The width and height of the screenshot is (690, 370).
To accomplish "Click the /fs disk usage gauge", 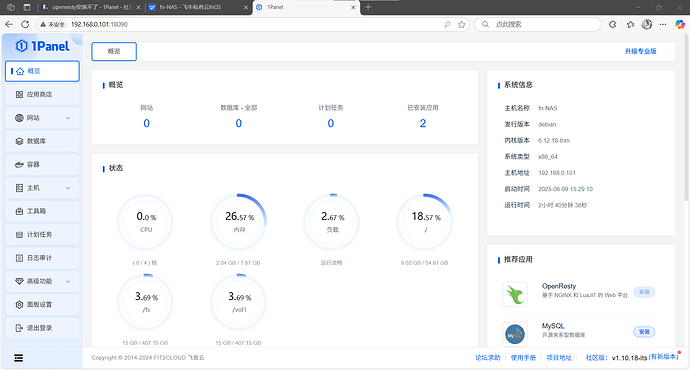I will click(x=146, y=302).
